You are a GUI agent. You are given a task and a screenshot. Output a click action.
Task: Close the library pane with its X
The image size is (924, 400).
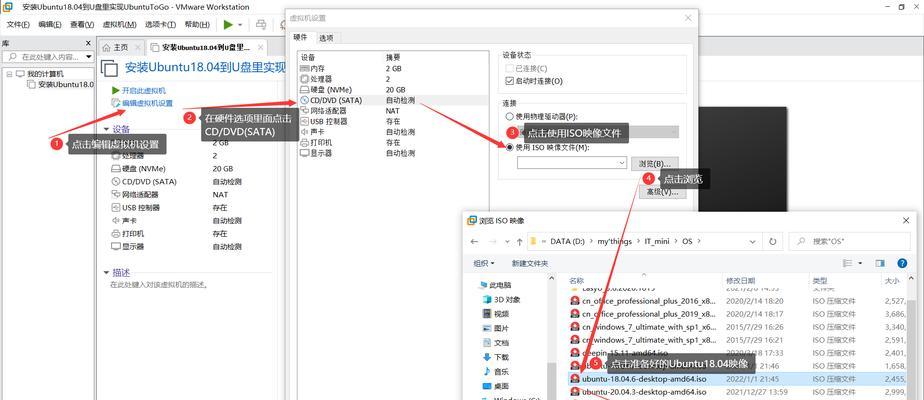coord(88,43)
